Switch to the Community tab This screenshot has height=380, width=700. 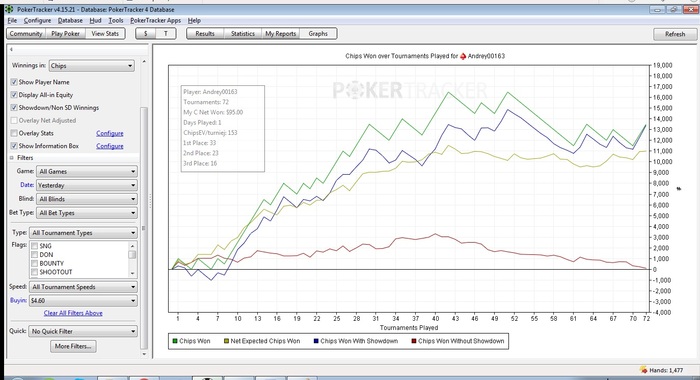tap(26, 33)
